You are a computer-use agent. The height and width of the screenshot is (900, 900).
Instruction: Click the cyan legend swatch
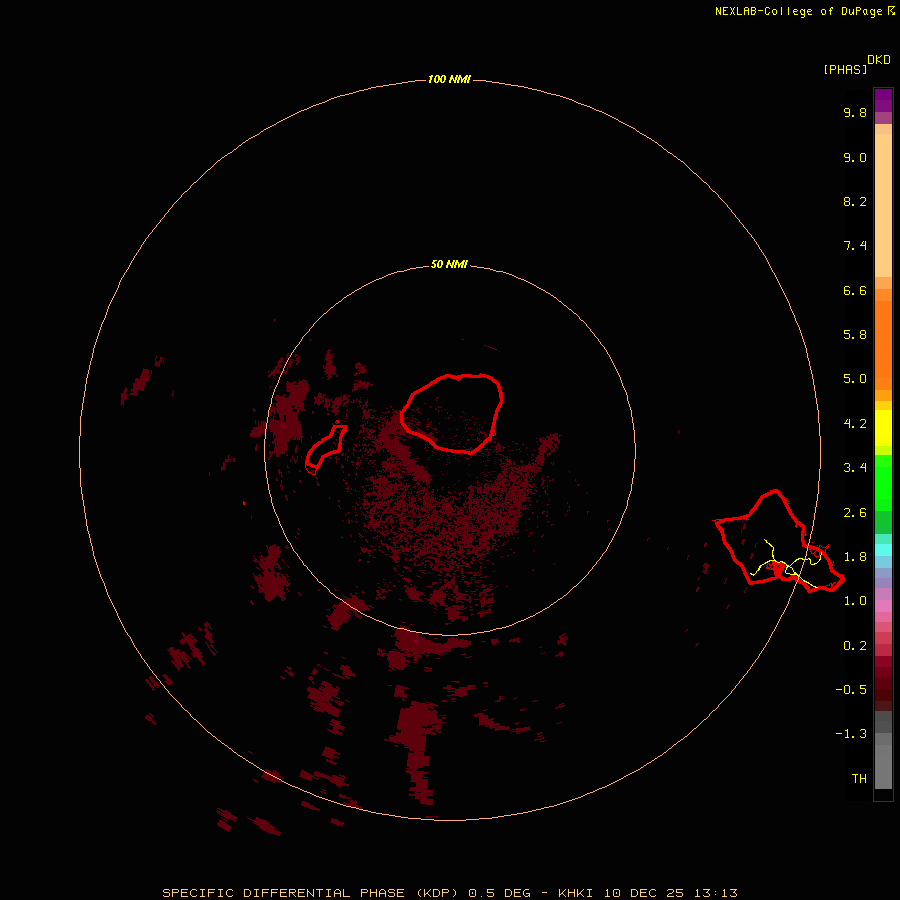point(883,550)
